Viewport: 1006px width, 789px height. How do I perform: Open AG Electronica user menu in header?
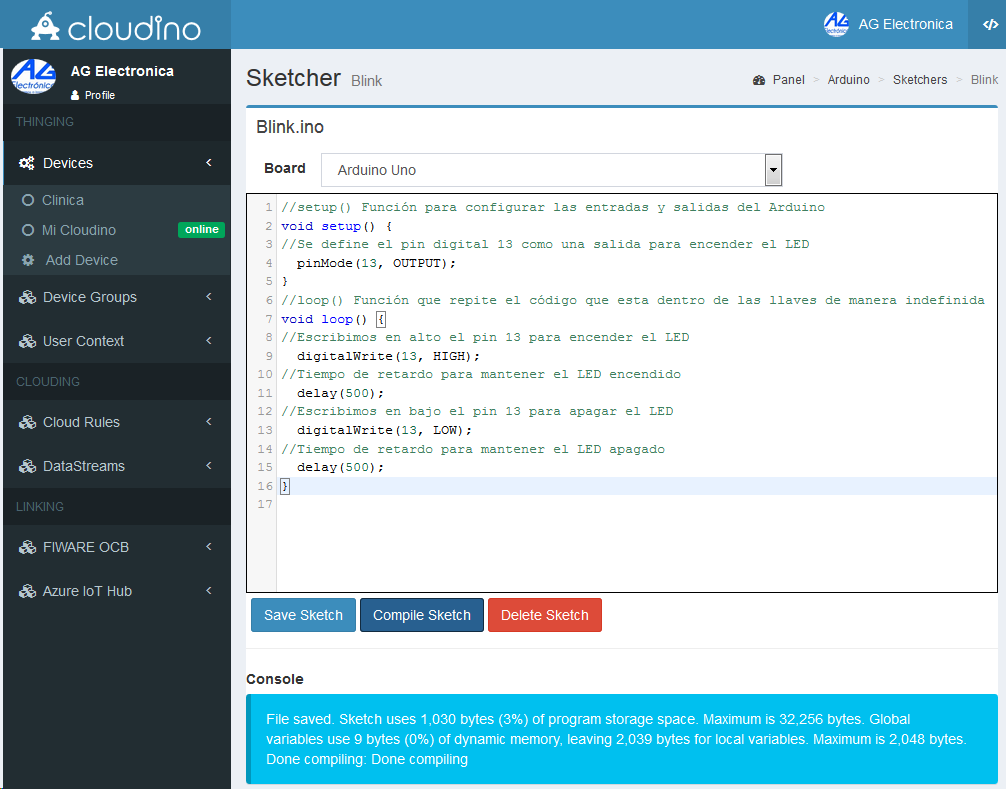tap(888, 24)
